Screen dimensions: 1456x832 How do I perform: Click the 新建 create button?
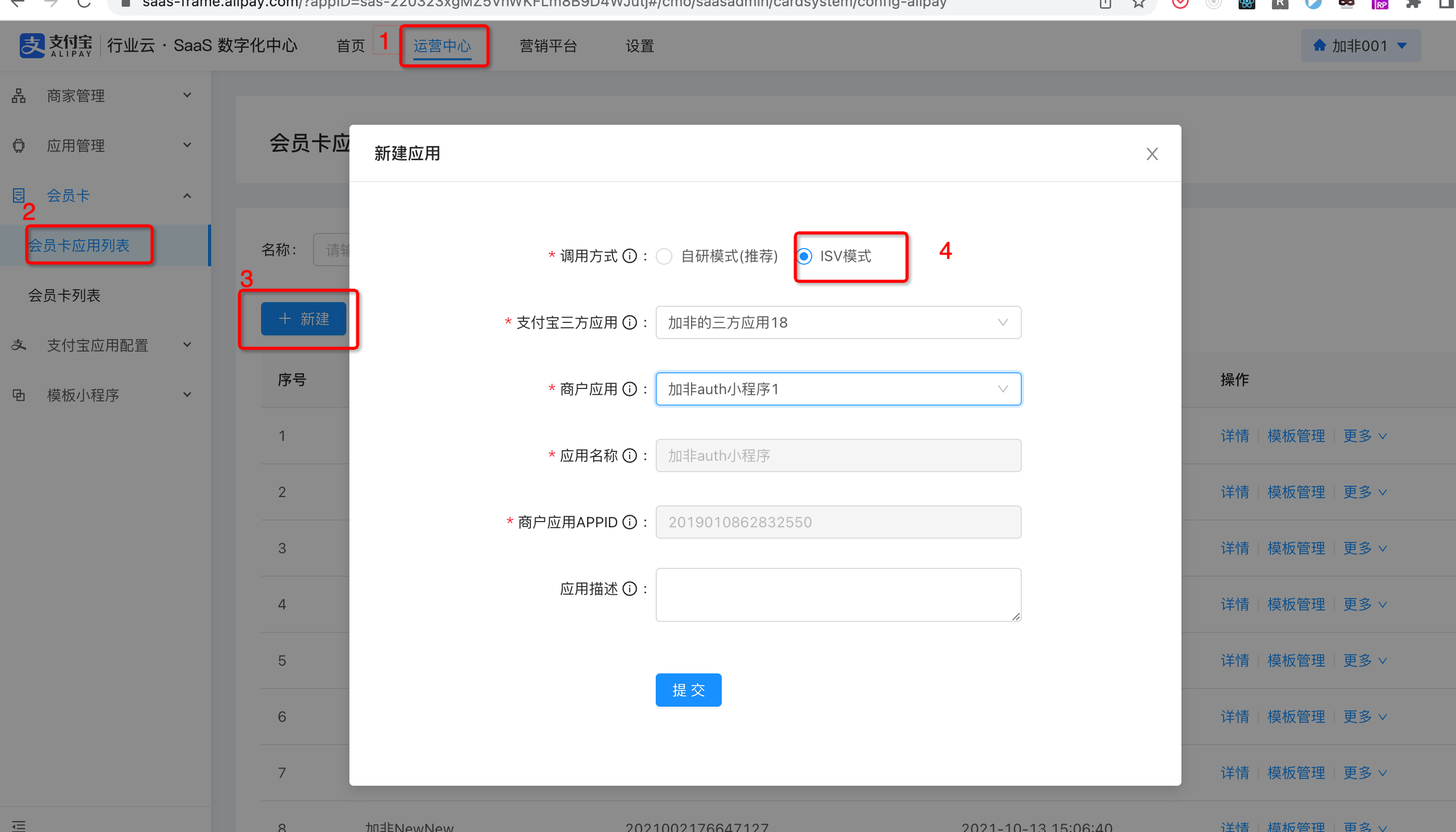304,318
